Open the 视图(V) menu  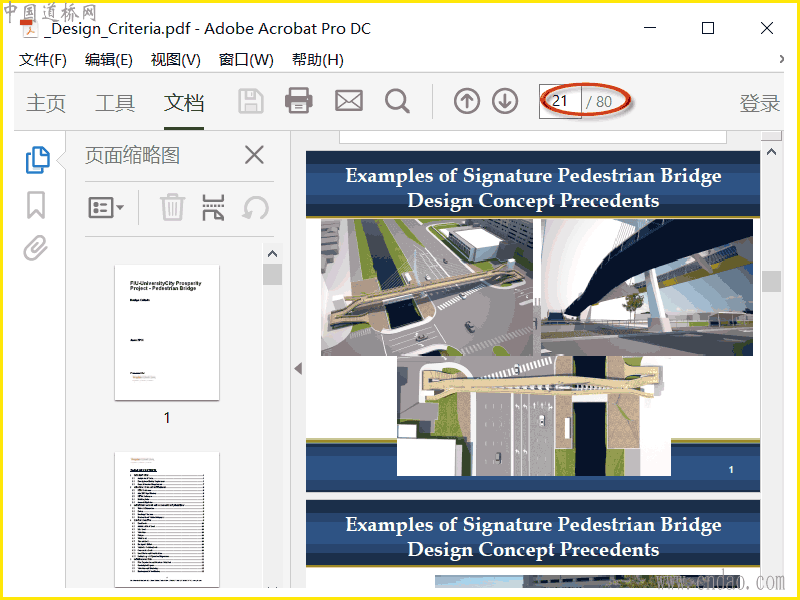point(176,60)
